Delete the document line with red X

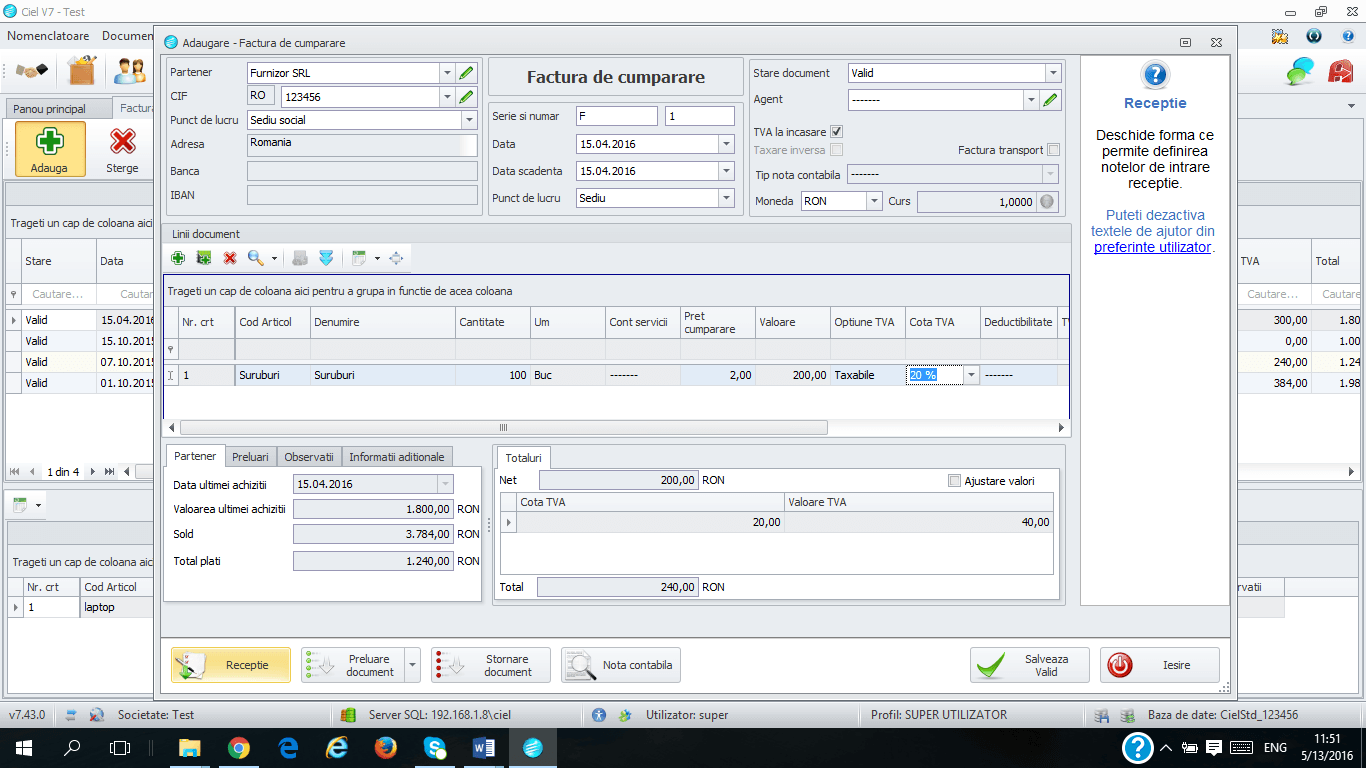[230, 258]
